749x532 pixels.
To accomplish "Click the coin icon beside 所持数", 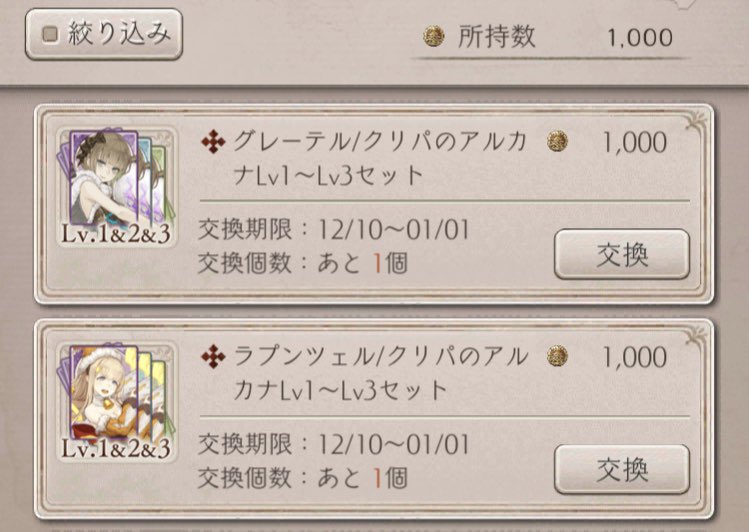I will pos(433,37).
